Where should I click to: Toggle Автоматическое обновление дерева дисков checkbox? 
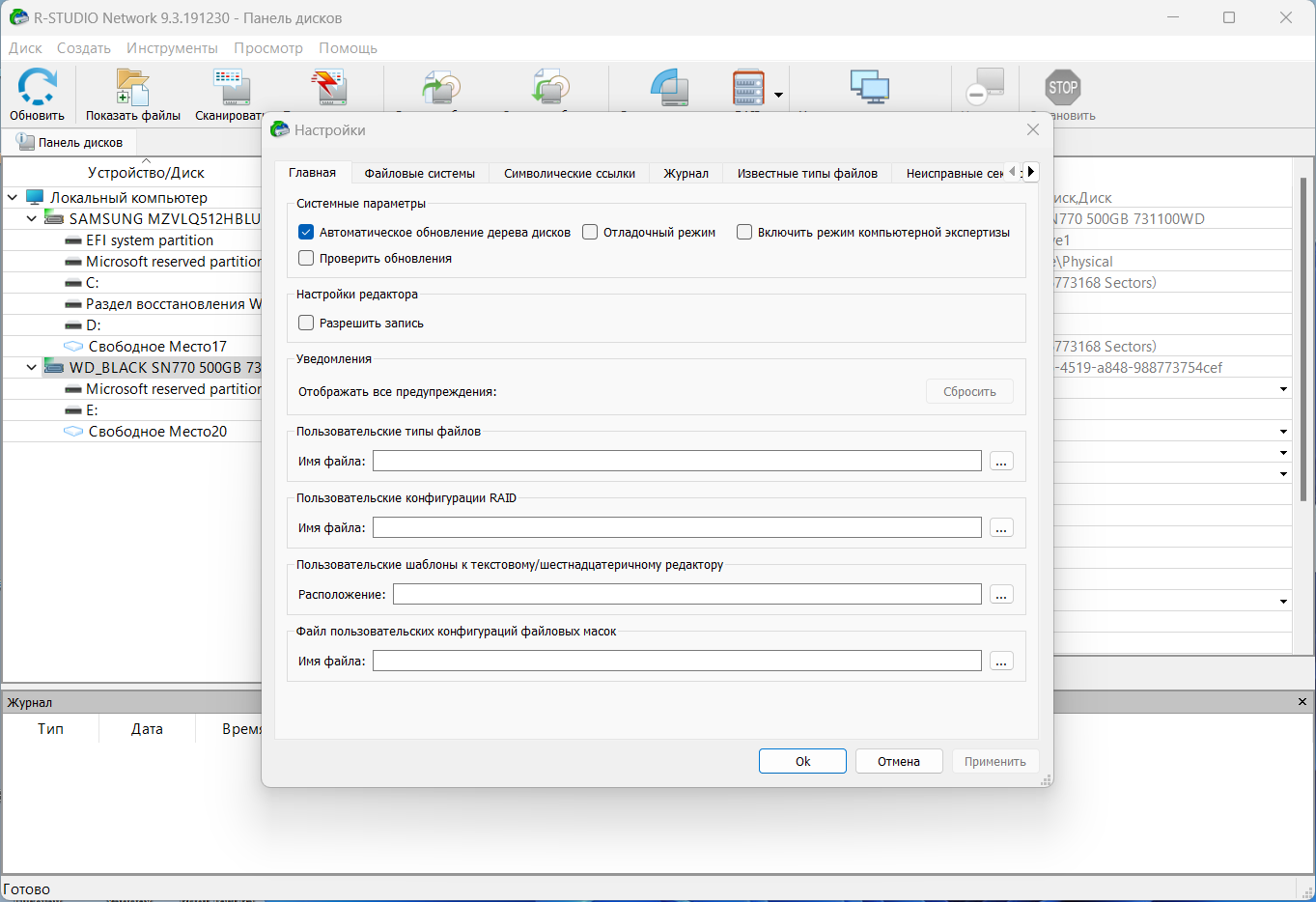click(x=306, y=232)
